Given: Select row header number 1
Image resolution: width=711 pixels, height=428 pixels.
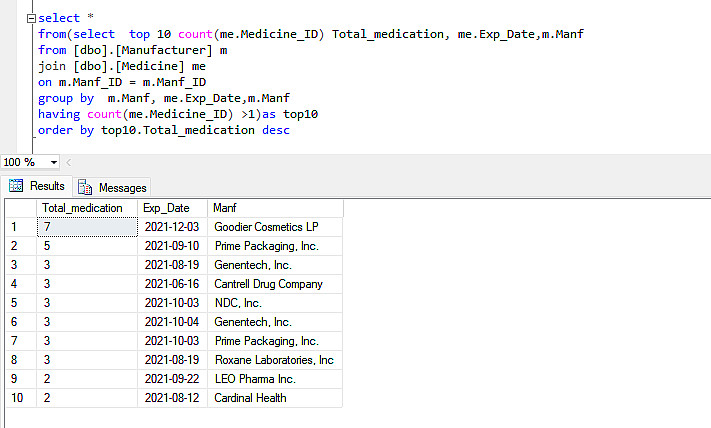Looking at the screenshot, I should click(21, 227).
